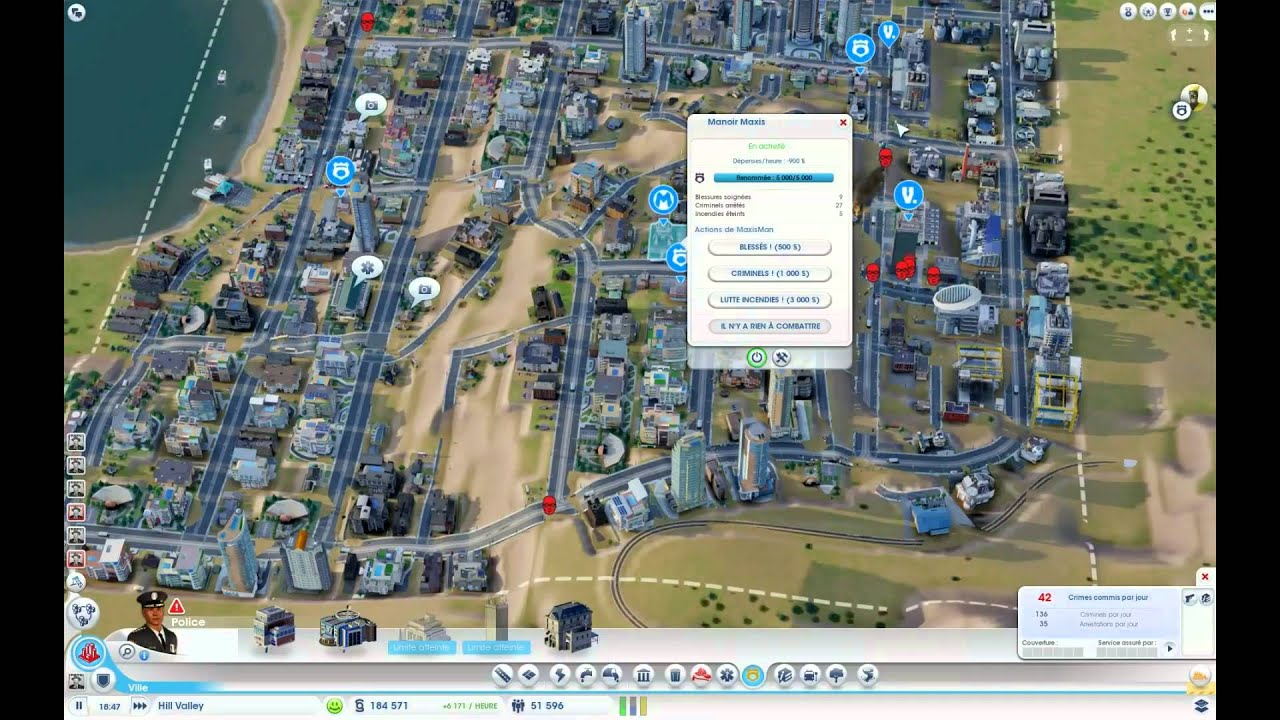Click the police station marker near the waterfront
This screenshot has height=720, width=1280.
pos(340,172)
